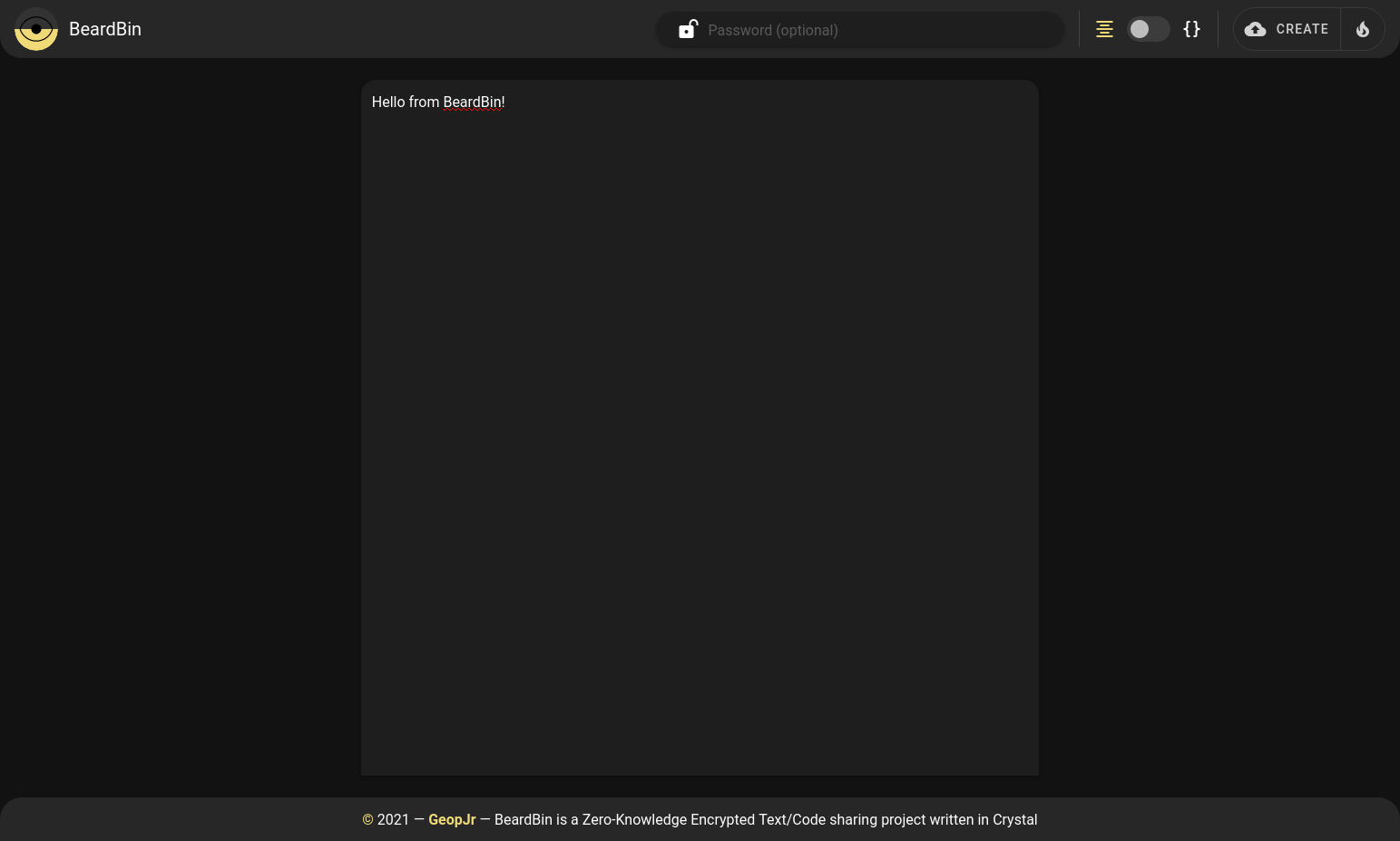
Task: Select the plain text align icon
Action: coord(1104,29)
